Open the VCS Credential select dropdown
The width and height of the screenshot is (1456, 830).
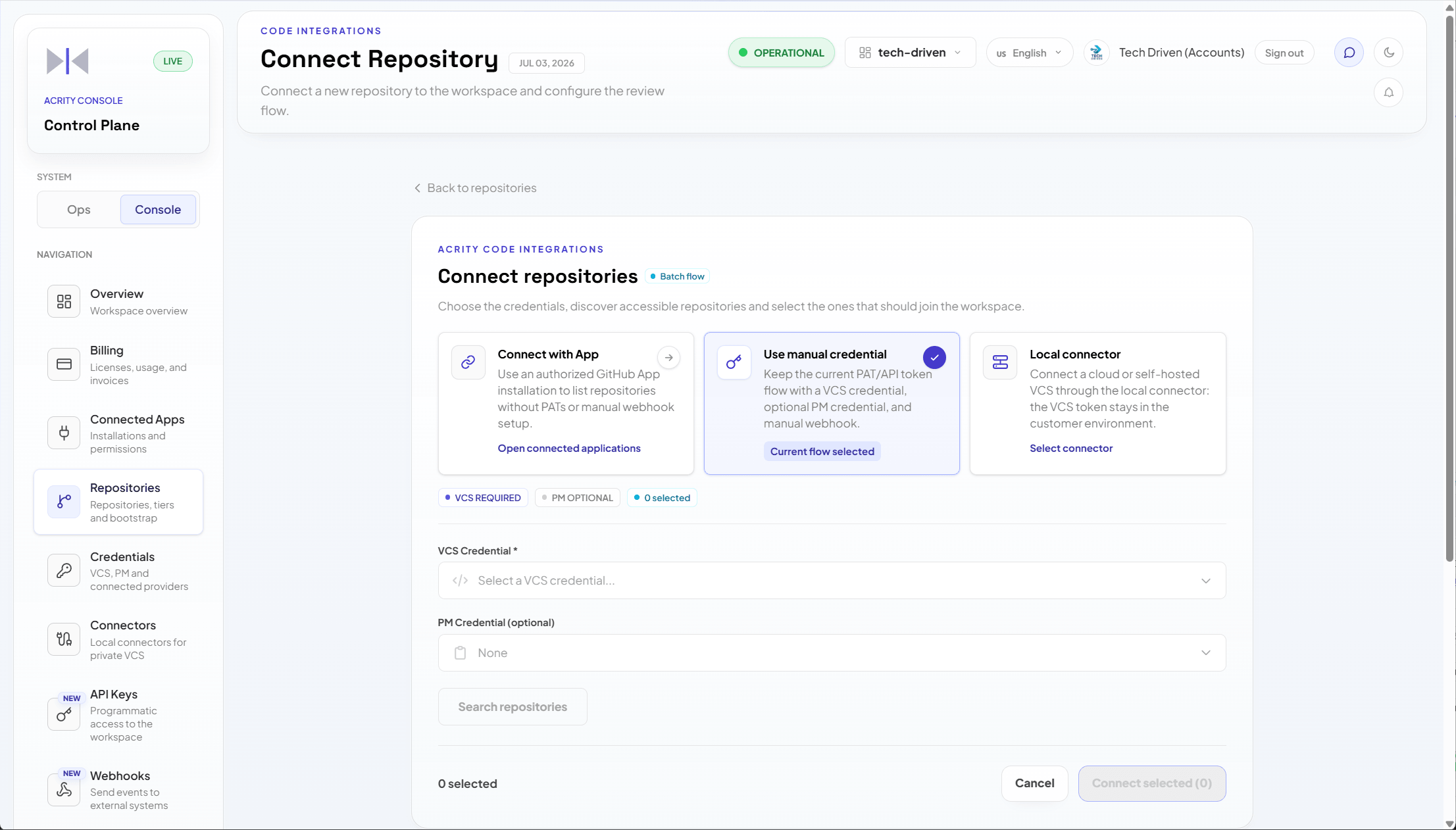pos(832,580)
